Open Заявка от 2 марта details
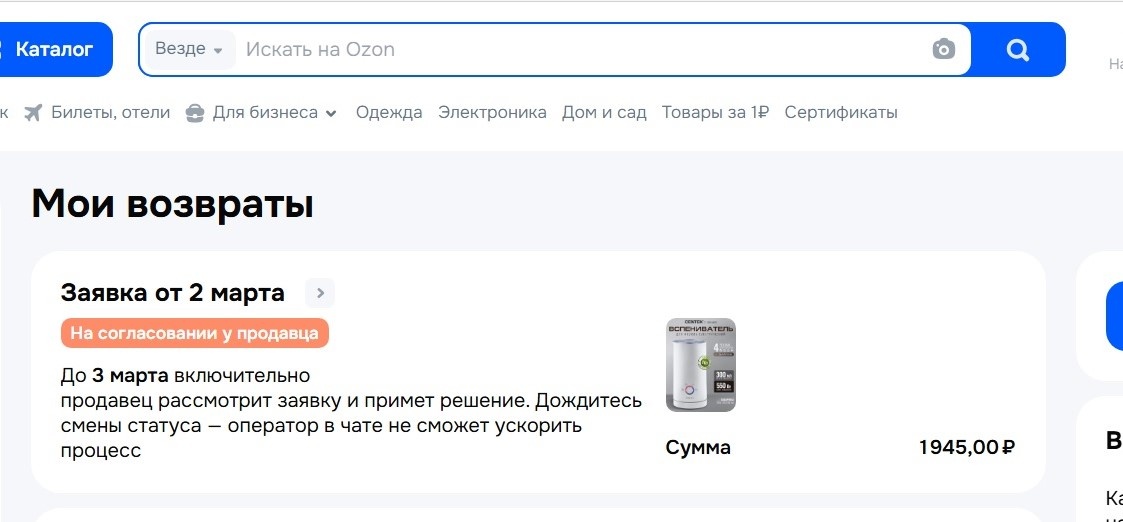Image resolution: width=1123 pixels, height=522 pixels. [x=173, y=293]
